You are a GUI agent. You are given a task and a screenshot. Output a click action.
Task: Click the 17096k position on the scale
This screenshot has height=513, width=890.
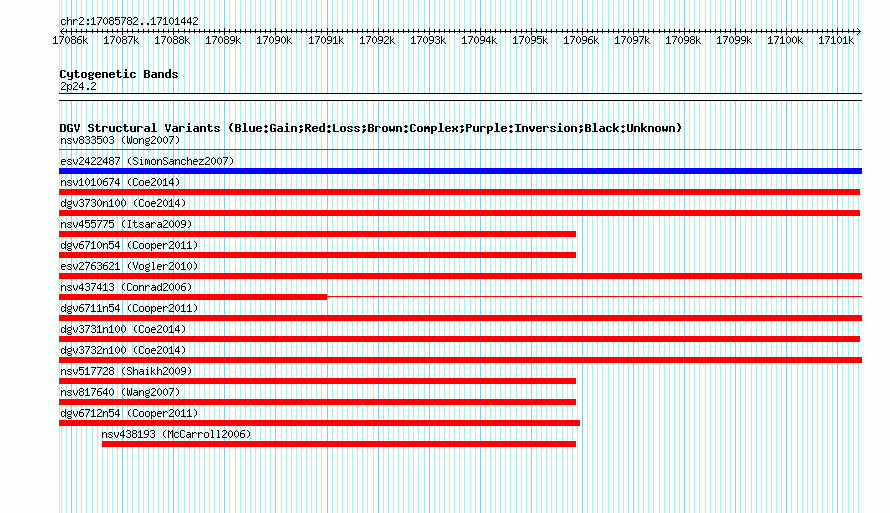tap(581, 40)
